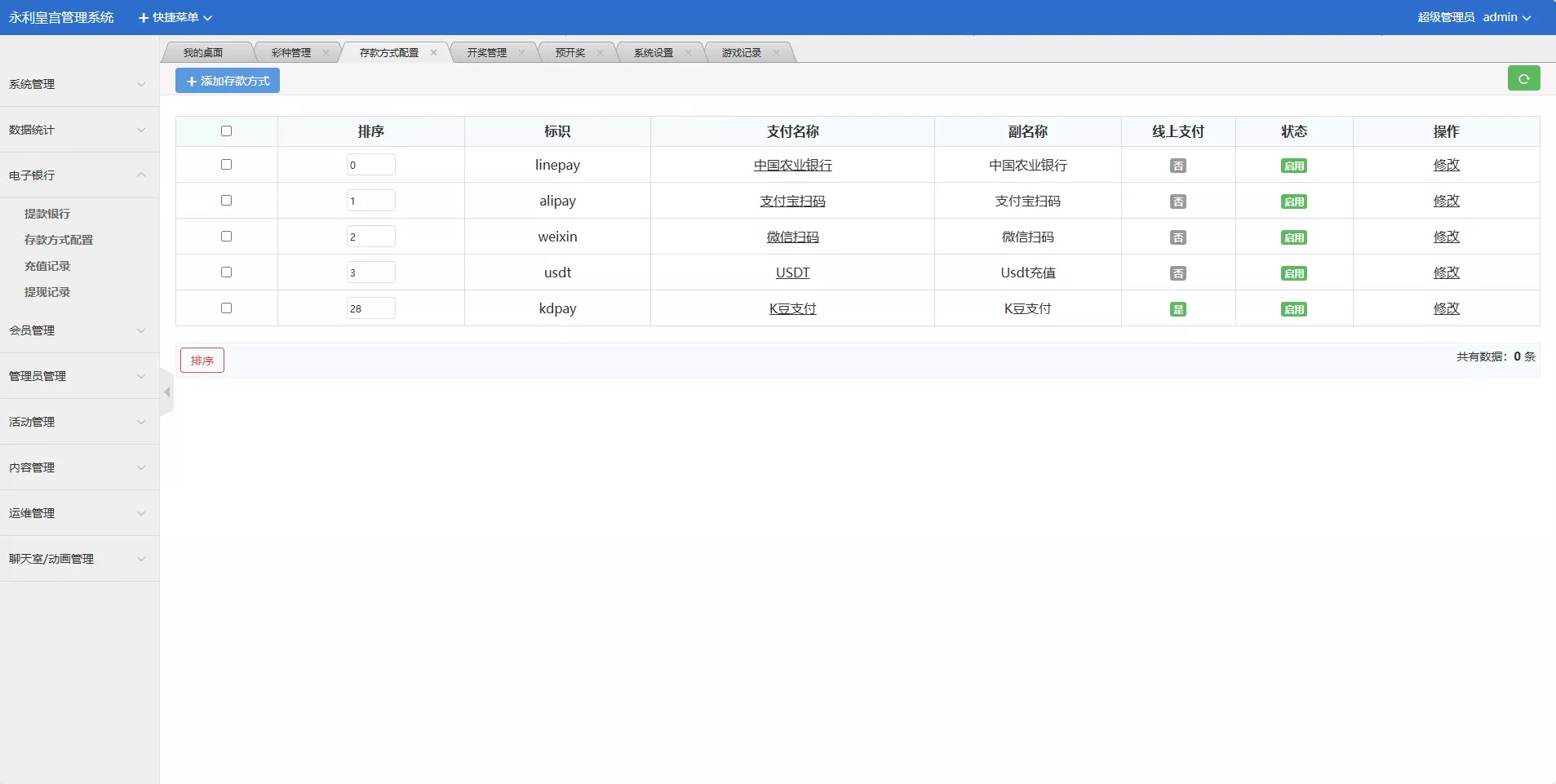Toggle the select-all checkbox in table header
Screen dimensions: 1556x784
226,131
